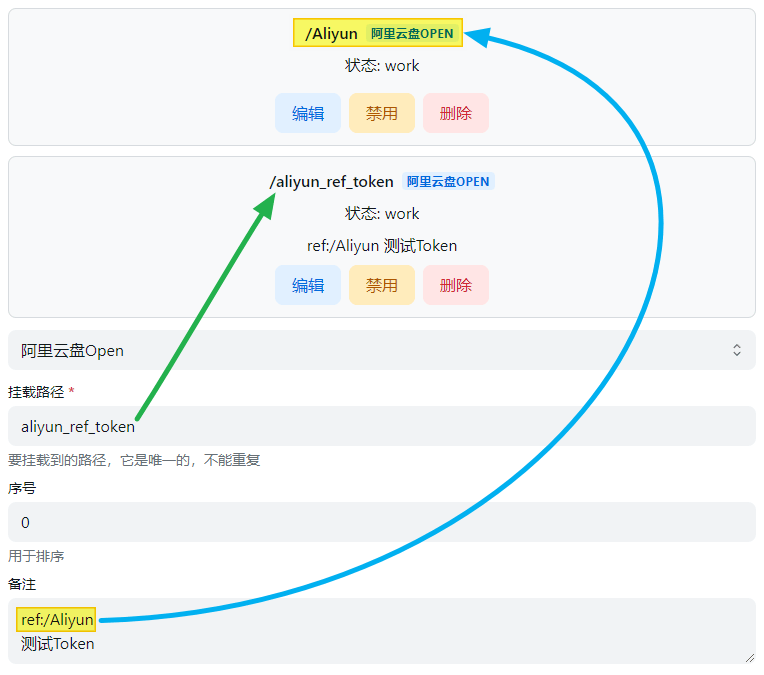Image resolution: width=764 pixels, height=675 pixels.
Task: Click the 备注 field label
Action: (x=22, y=584)
